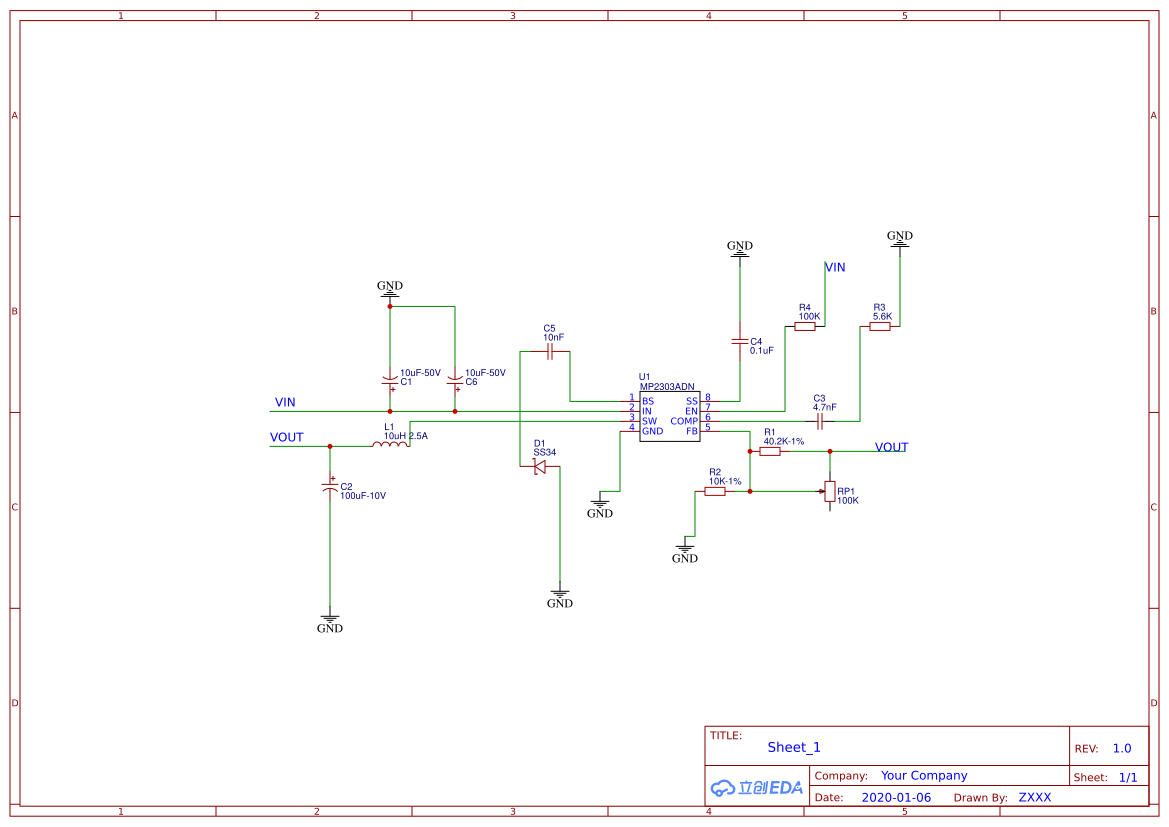Click the SW pin label on U1
The image size is (1169, 827).
(649, 421)
